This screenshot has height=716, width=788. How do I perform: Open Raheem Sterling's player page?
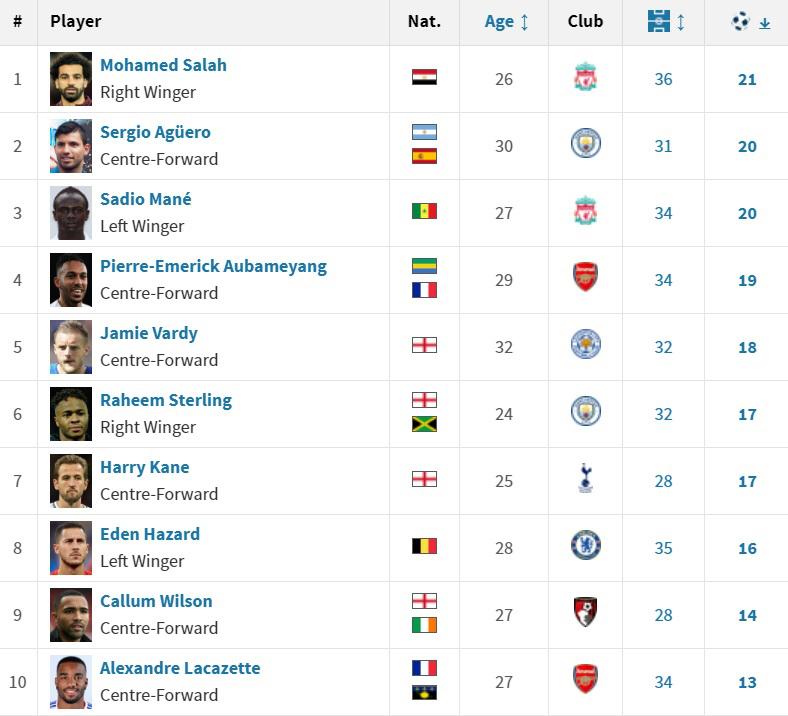(165, 400)
